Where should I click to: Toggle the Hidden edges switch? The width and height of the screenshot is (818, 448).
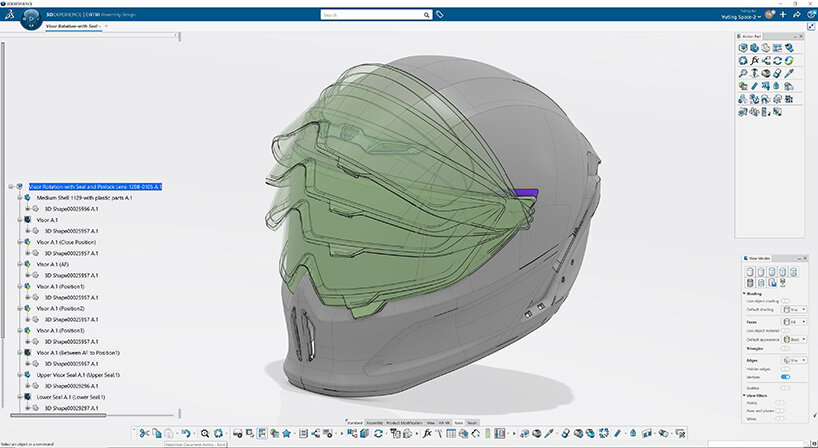[785, 367]
